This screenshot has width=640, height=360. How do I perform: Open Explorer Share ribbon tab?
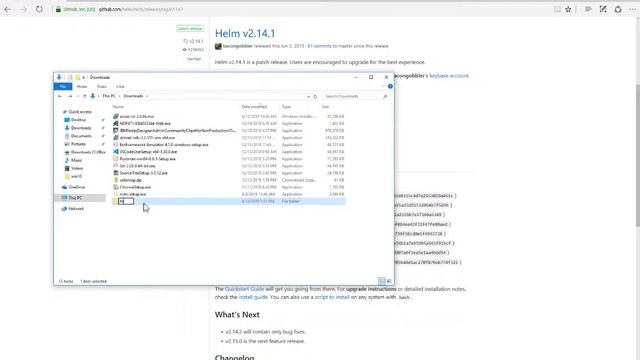pos(101,87)
